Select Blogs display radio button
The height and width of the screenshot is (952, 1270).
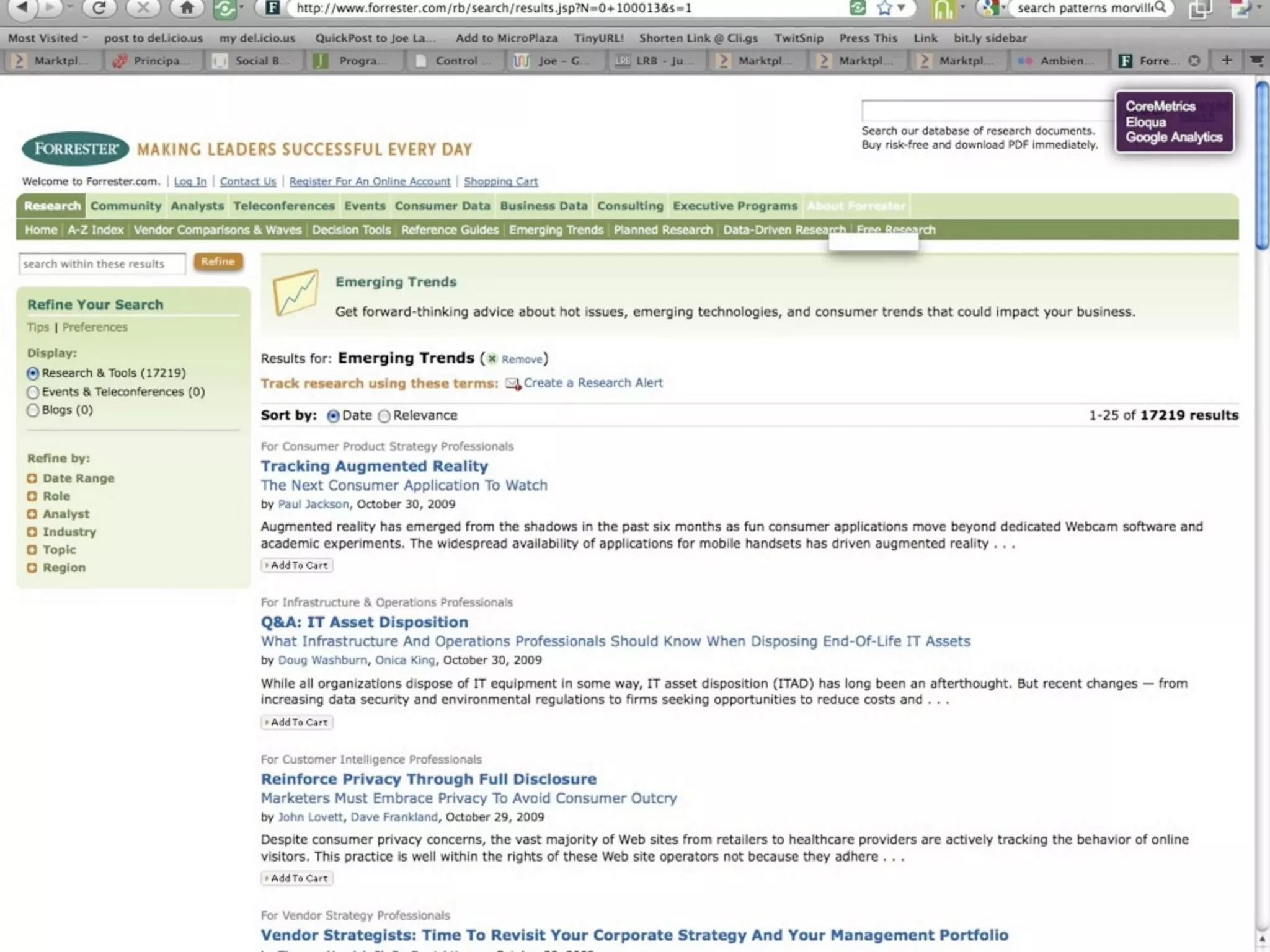coord(33,410)
